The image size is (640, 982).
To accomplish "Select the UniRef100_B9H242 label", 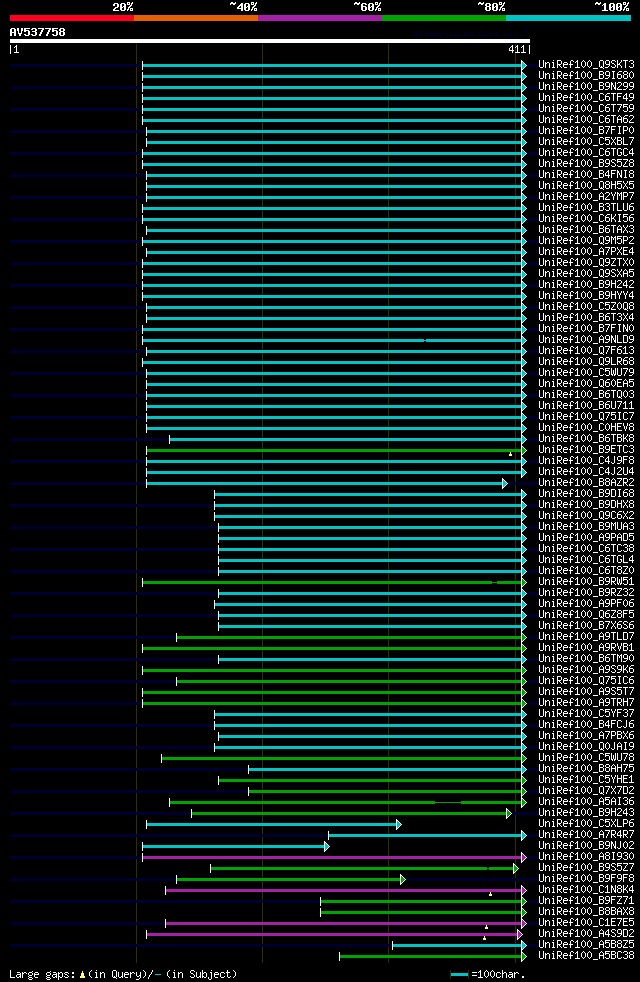I will [x=586, y=284].
